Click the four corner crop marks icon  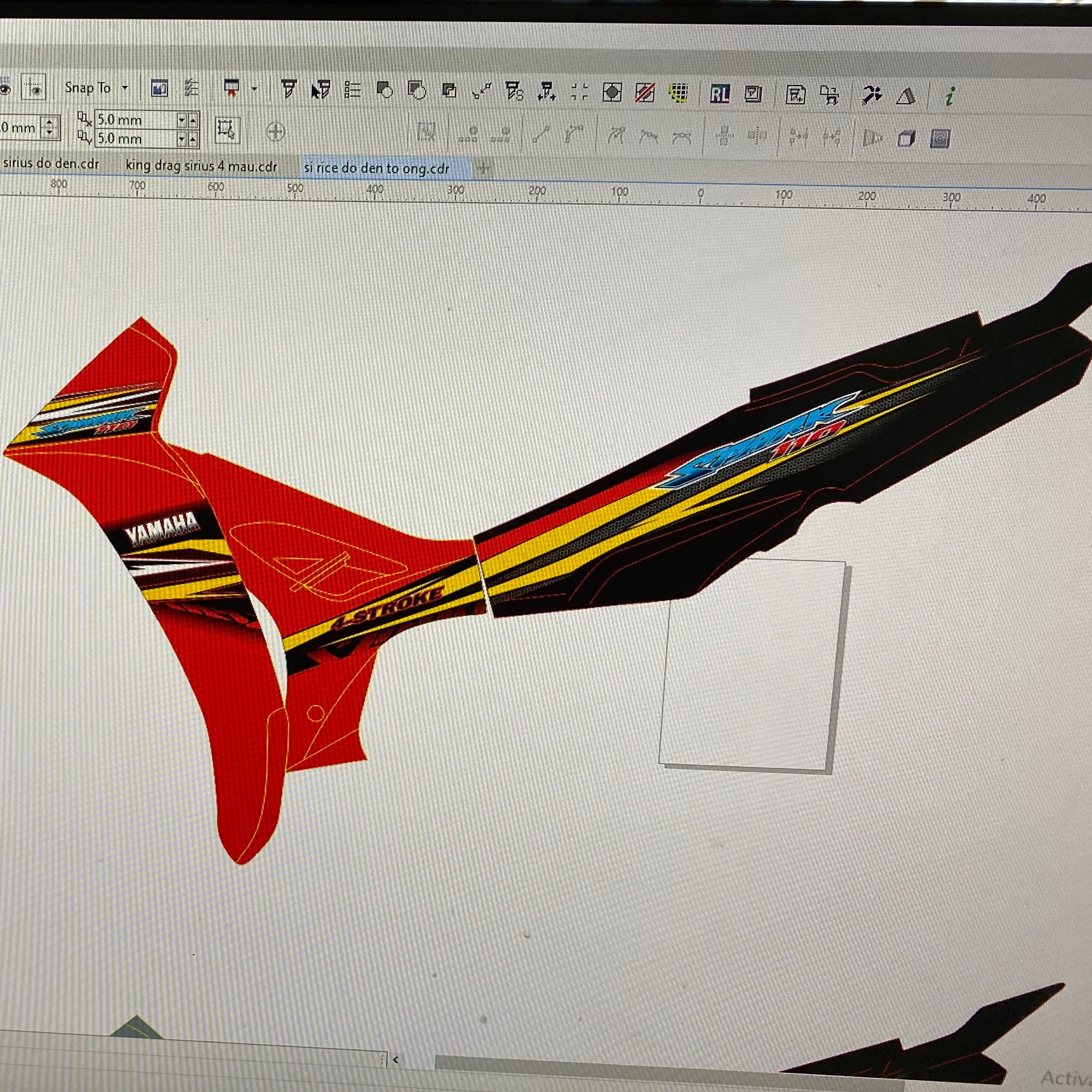click(579, 92)
